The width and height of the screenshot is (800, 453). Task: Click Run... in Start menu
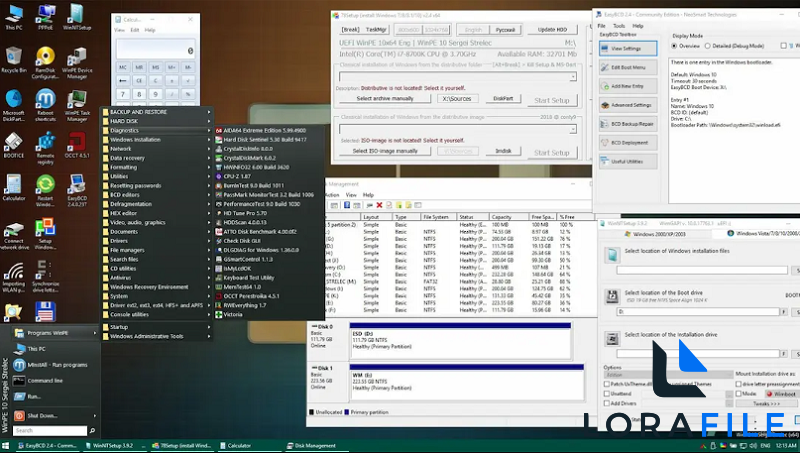point(34,396)
